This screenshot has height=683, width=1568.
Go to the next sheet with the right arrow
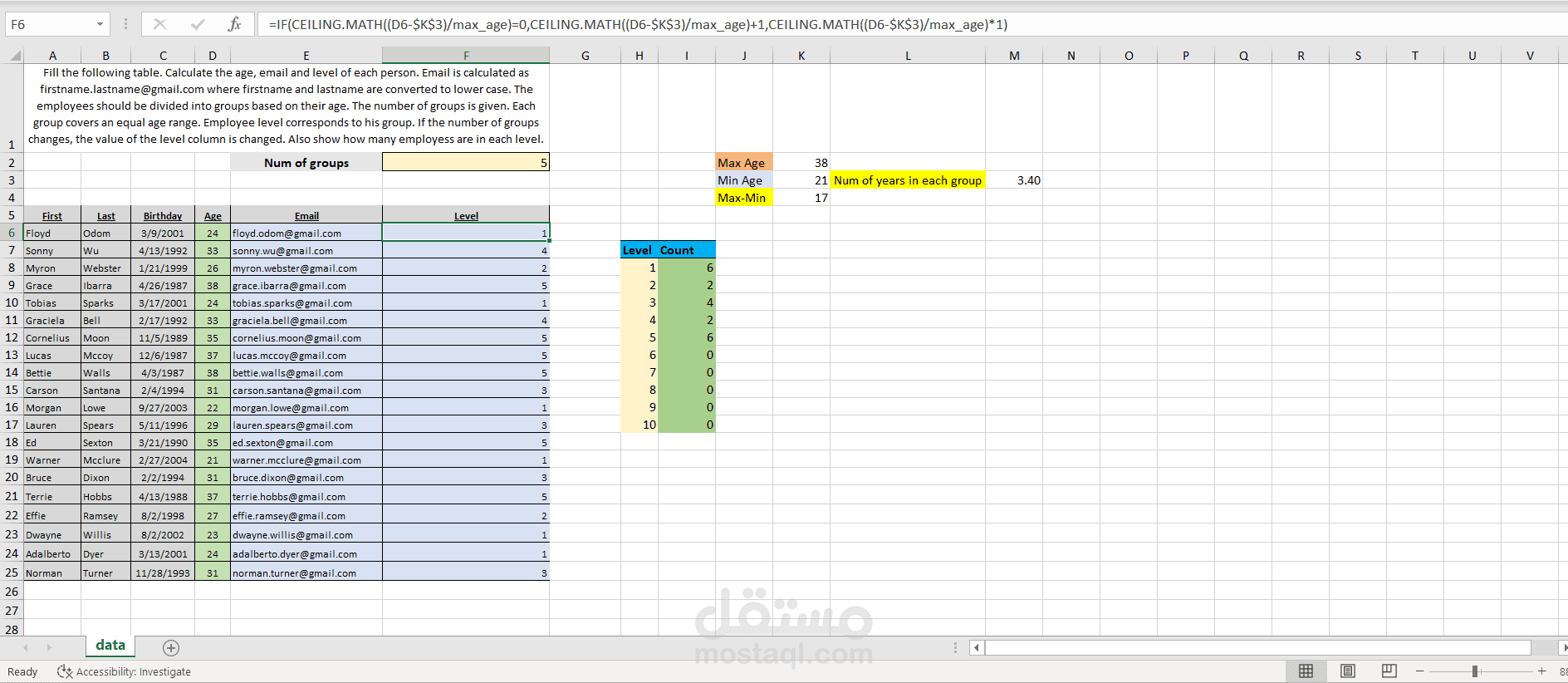(x=49, y=647)
